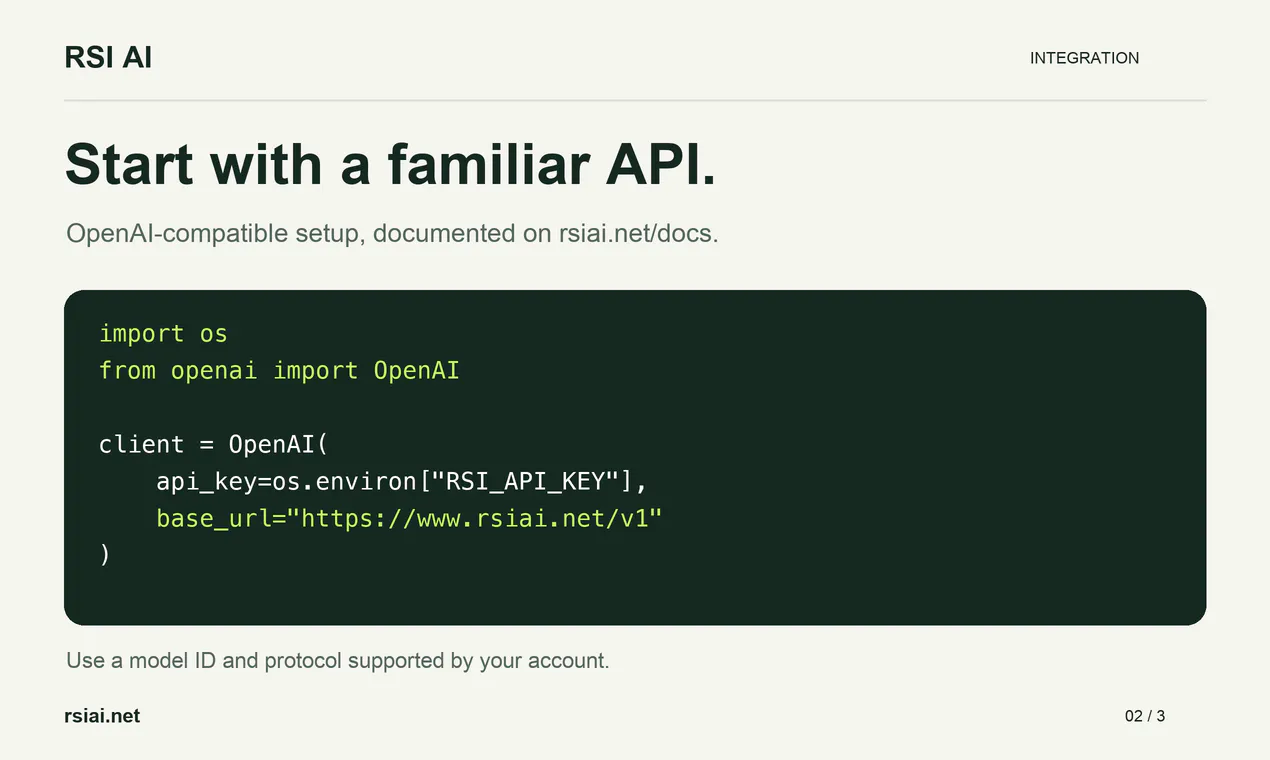The height and width of the screenshot is (760, 1270).
Task: Click the model ID and protocol note
Action: click(337, 661)
